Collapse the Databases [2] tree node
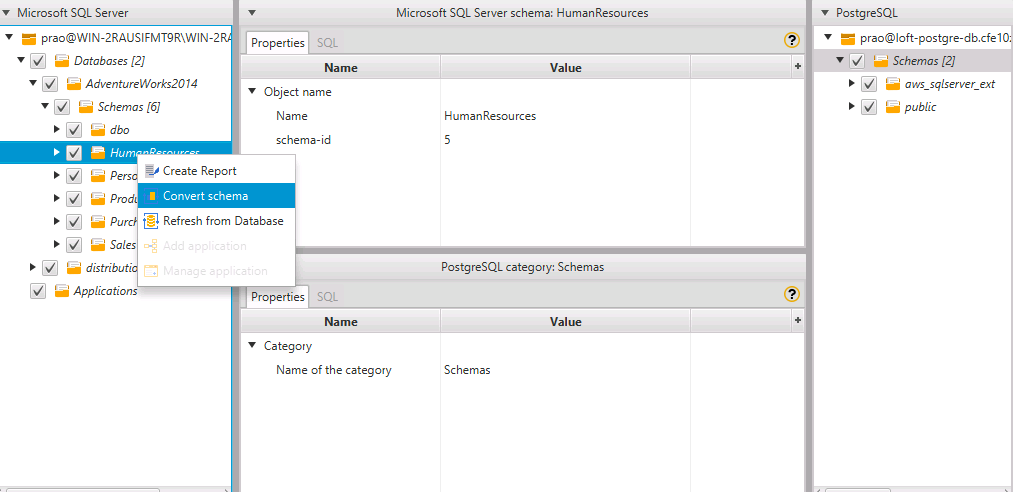 click(x=21, y=60)
